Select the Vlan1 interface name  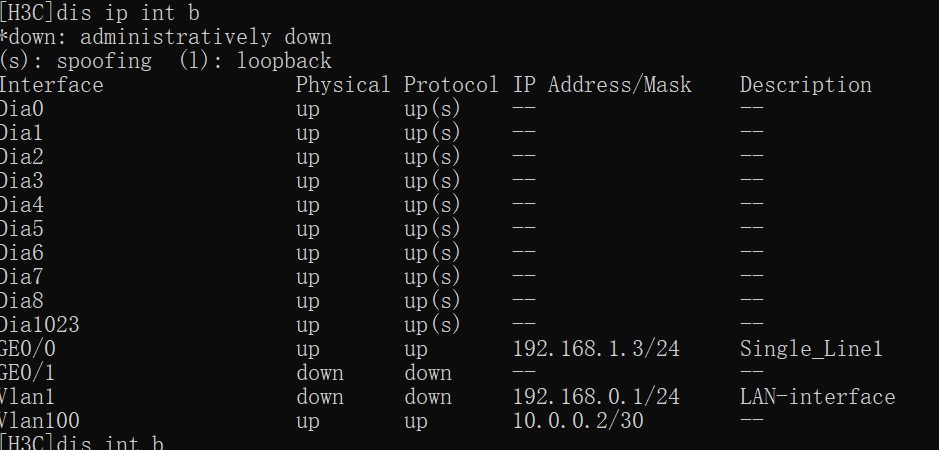[28, 397]
